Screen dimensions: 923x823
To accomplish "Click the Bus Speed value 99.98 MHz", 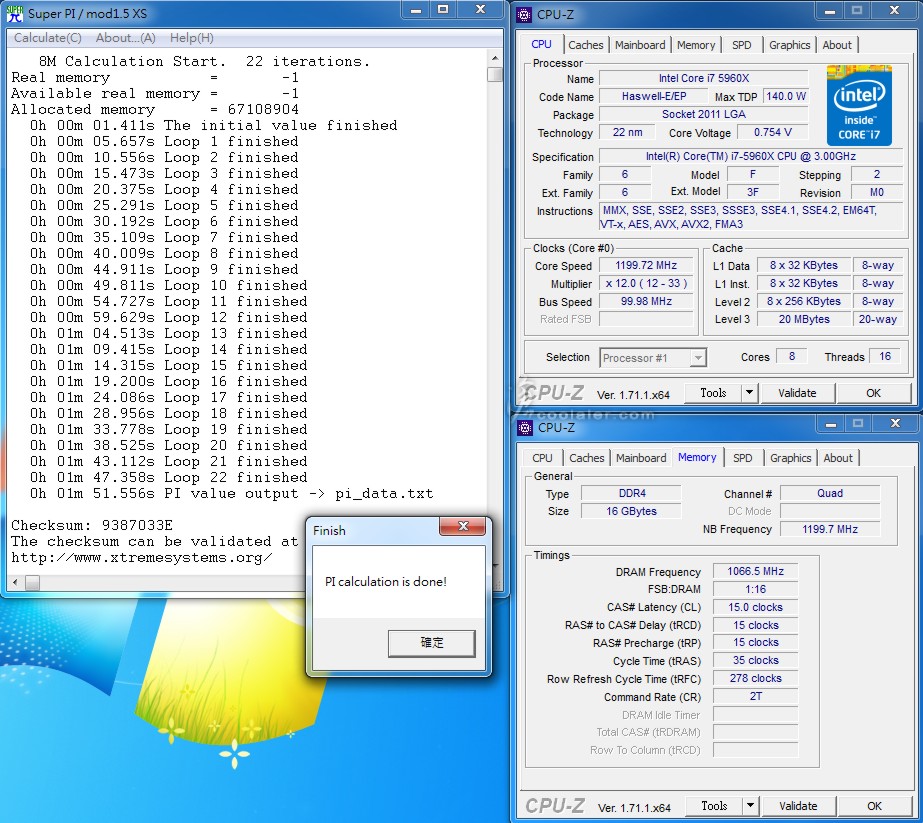I will (646, 301).
